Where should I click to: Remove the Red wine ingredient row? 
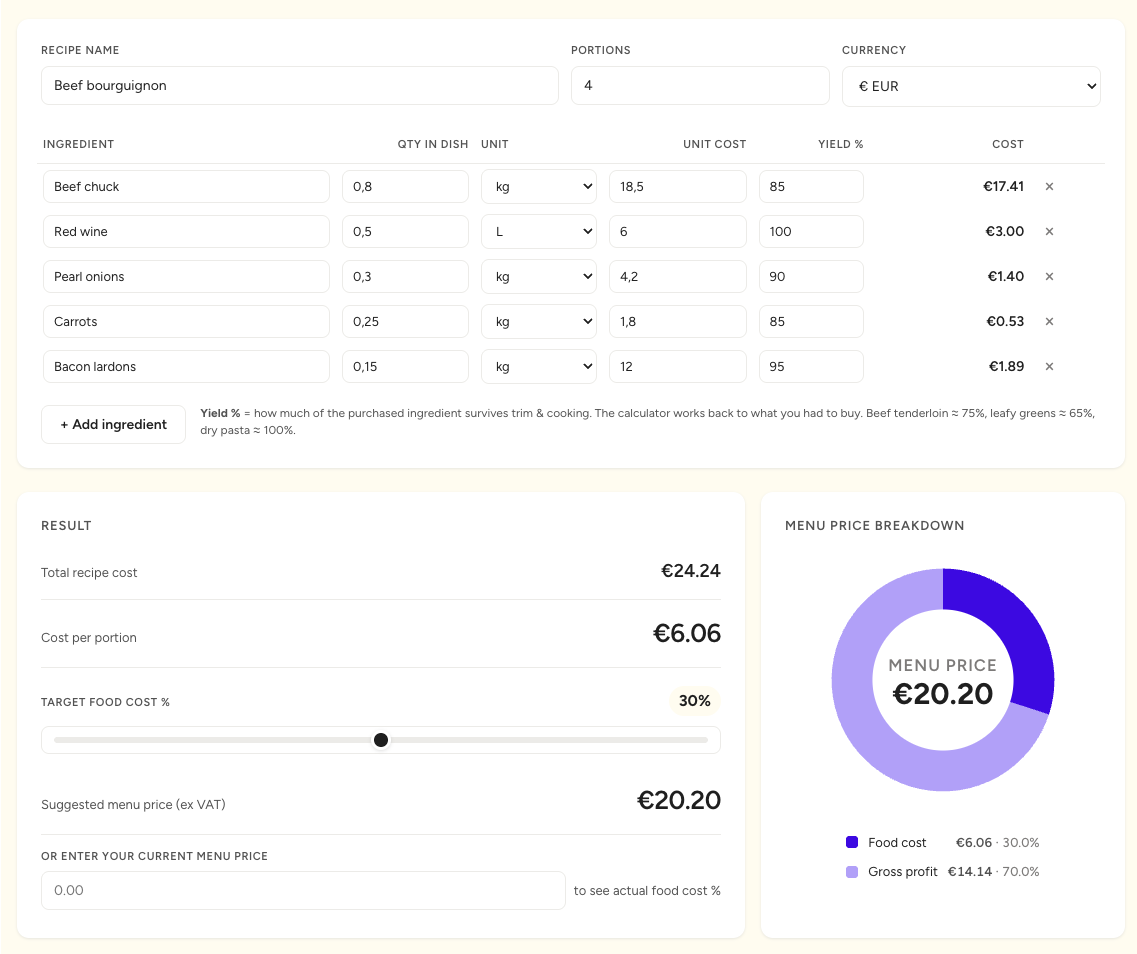tap(1049, 231)
